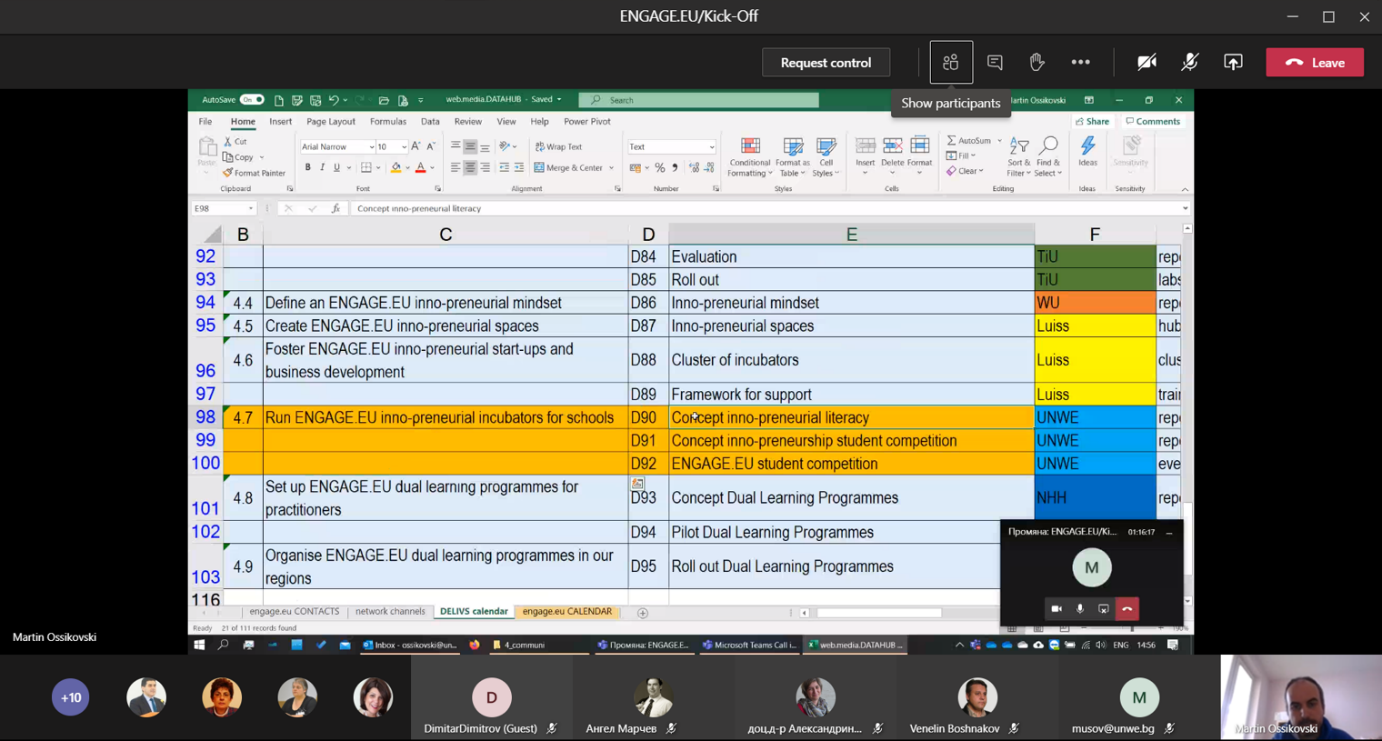
Task: Click the Request control button
Action: [x=826, y=62]
